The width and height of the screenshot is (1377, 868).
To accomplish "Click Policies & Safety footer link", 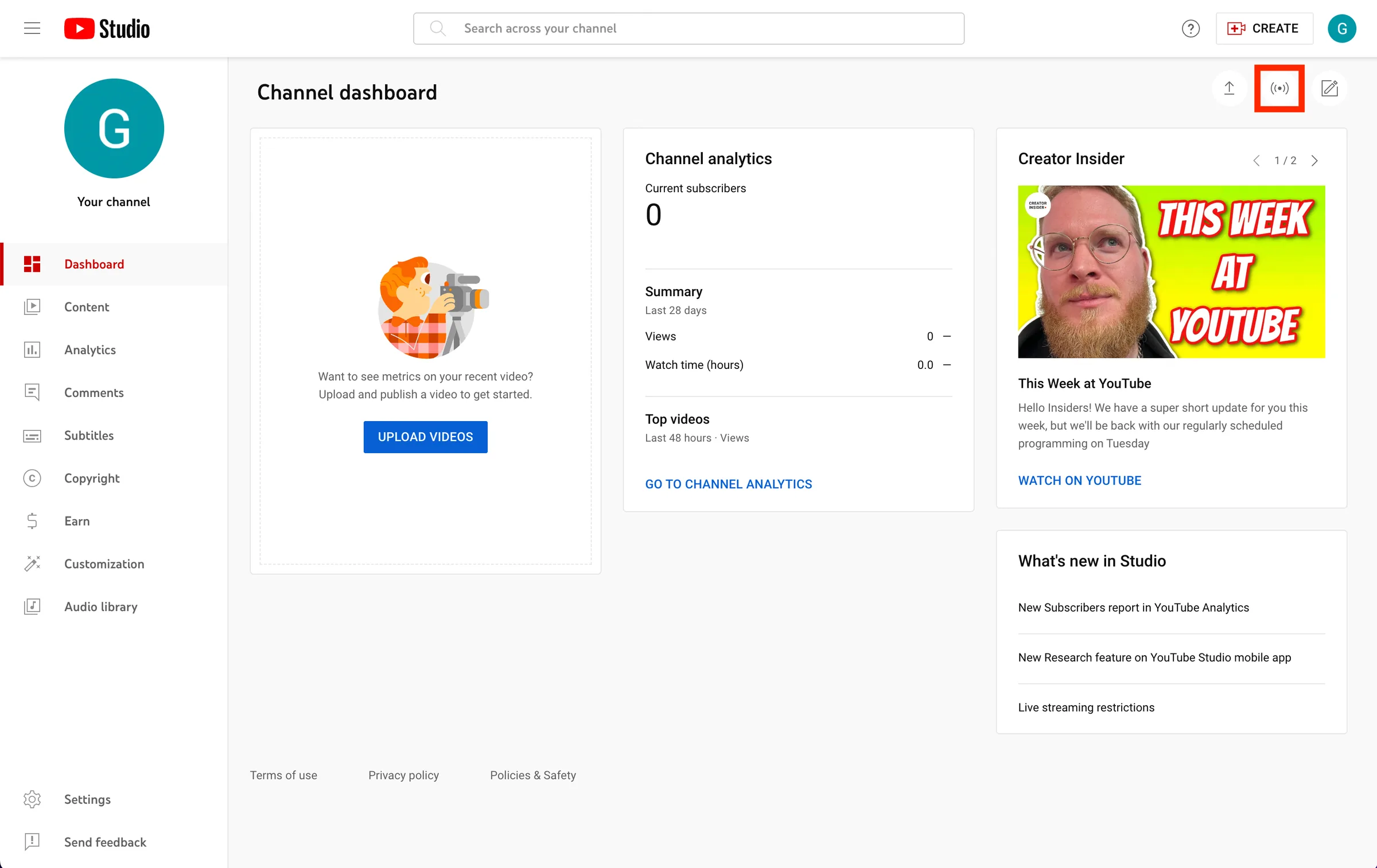I will click(532, 775).
